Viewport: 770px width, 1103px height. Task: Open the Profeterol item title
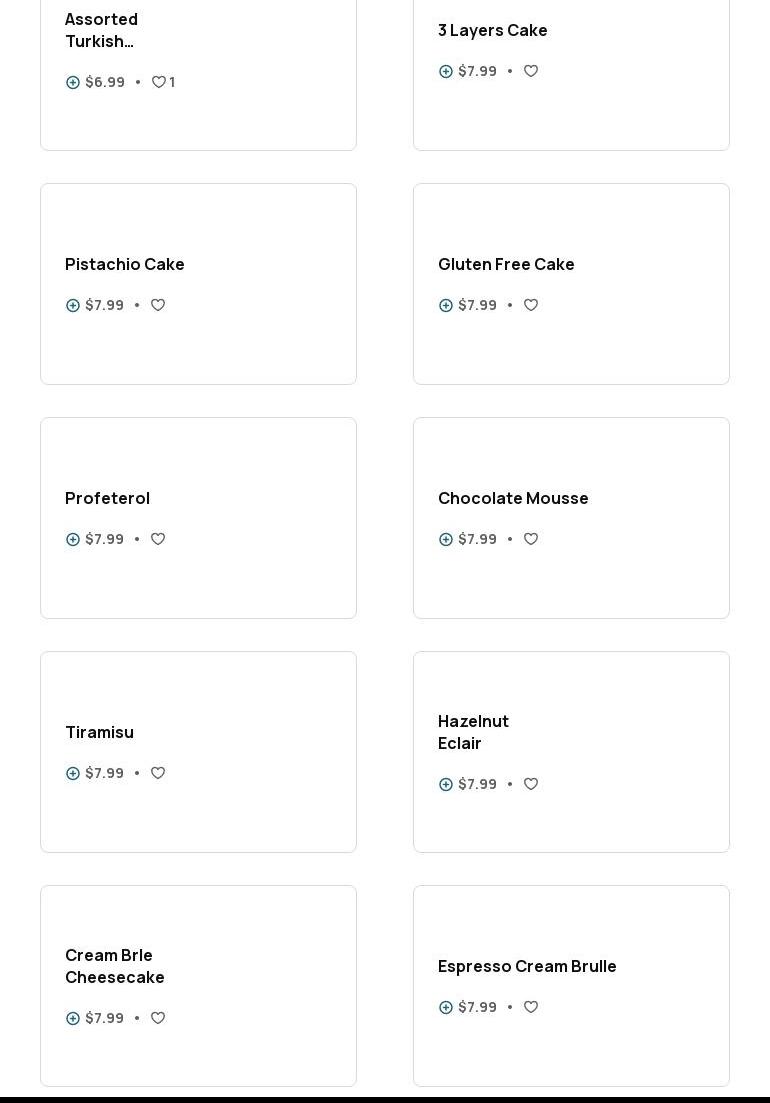pyautogui.click(x=107, y=498)
